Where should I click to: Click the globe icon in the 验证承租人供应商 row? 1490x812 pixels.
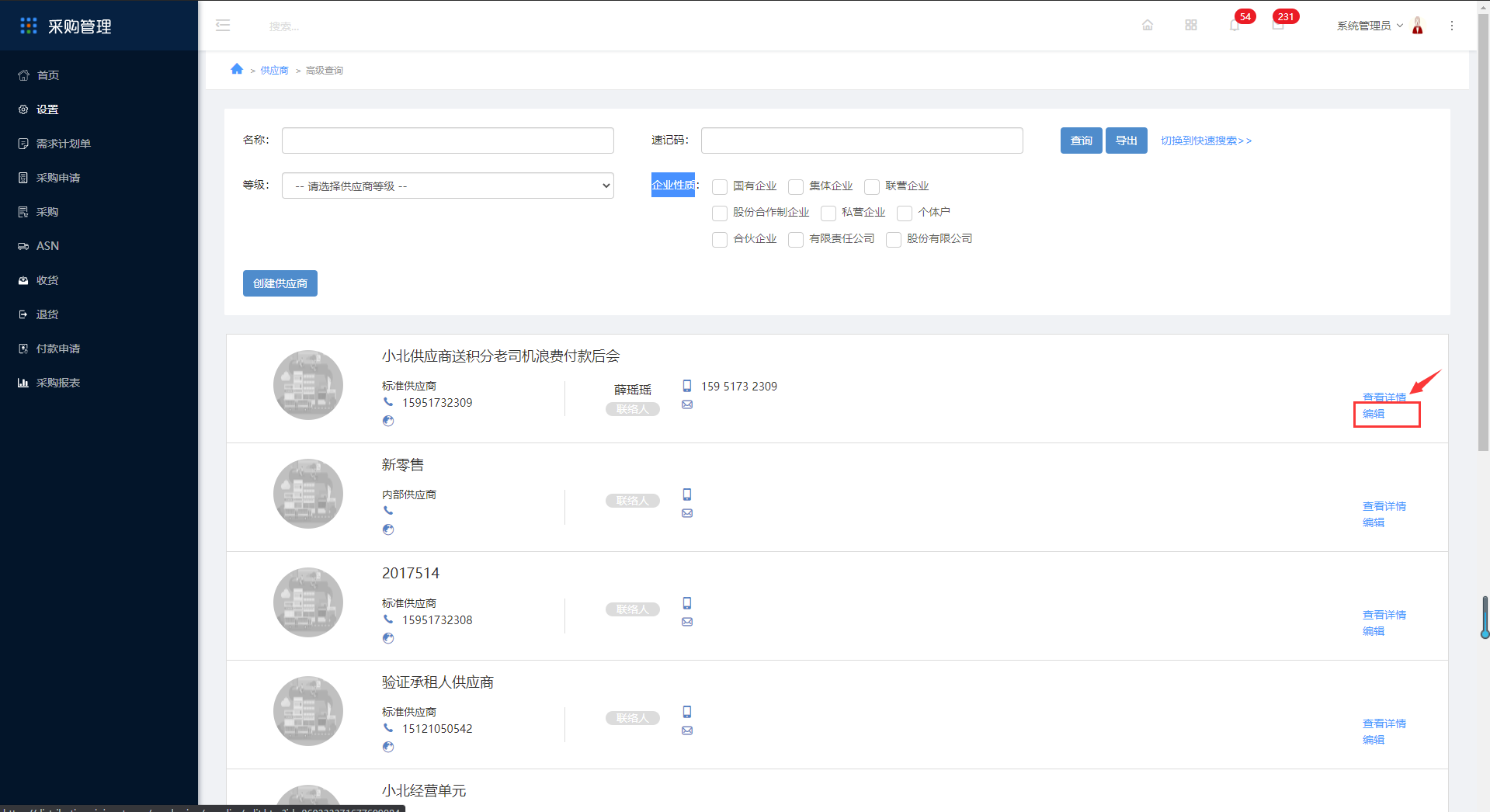(388, 747)
